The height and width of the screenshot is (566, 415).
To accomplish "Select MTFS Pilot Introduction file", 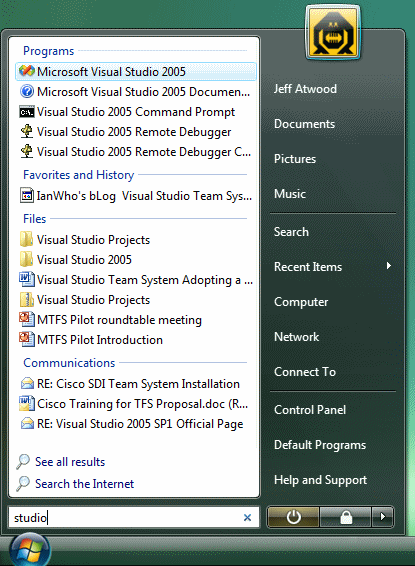I will click(x=136, y=340).
